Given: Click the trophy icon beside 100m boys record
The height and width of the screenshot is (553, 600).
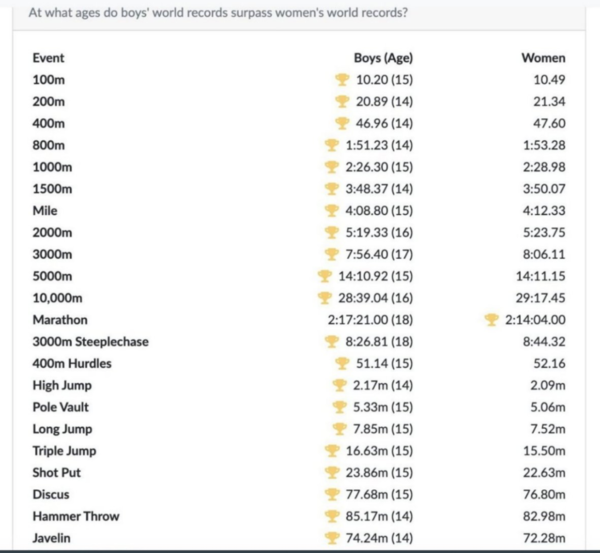Looking at the screenshot, I should pos(342,80).
